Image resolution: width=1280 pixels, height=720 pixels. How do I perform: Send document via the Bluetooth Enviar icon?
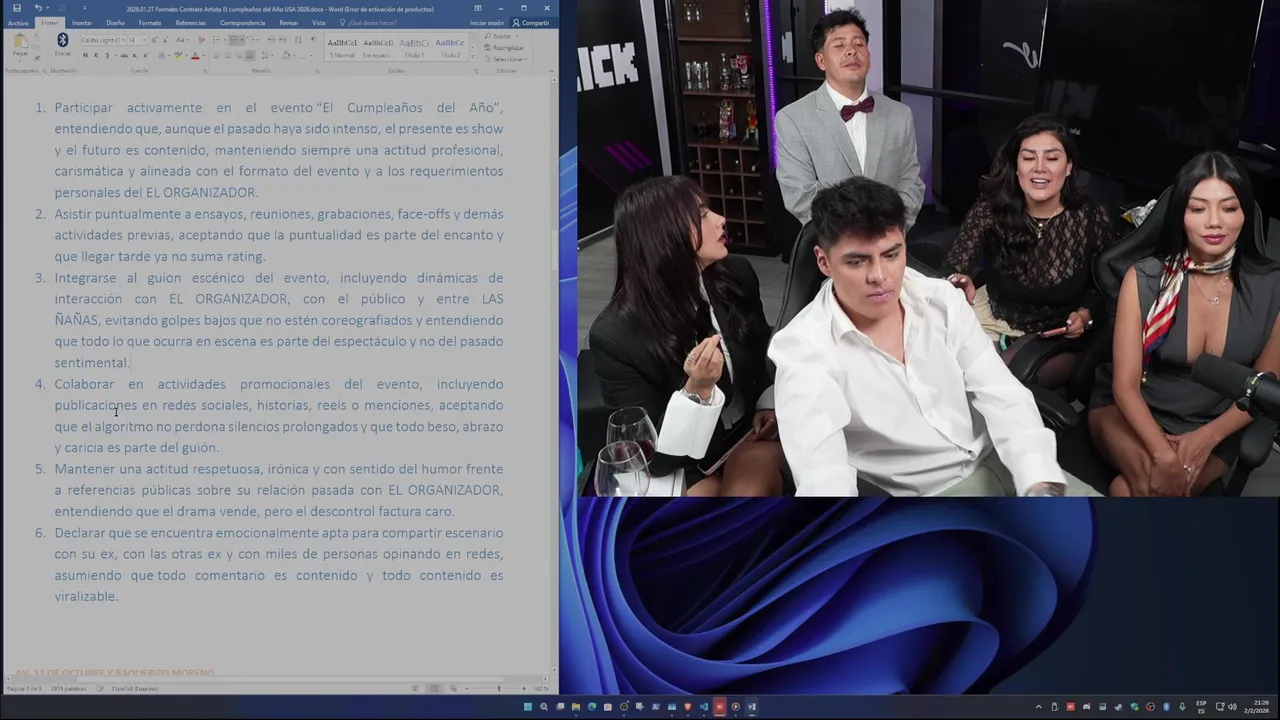63,45
